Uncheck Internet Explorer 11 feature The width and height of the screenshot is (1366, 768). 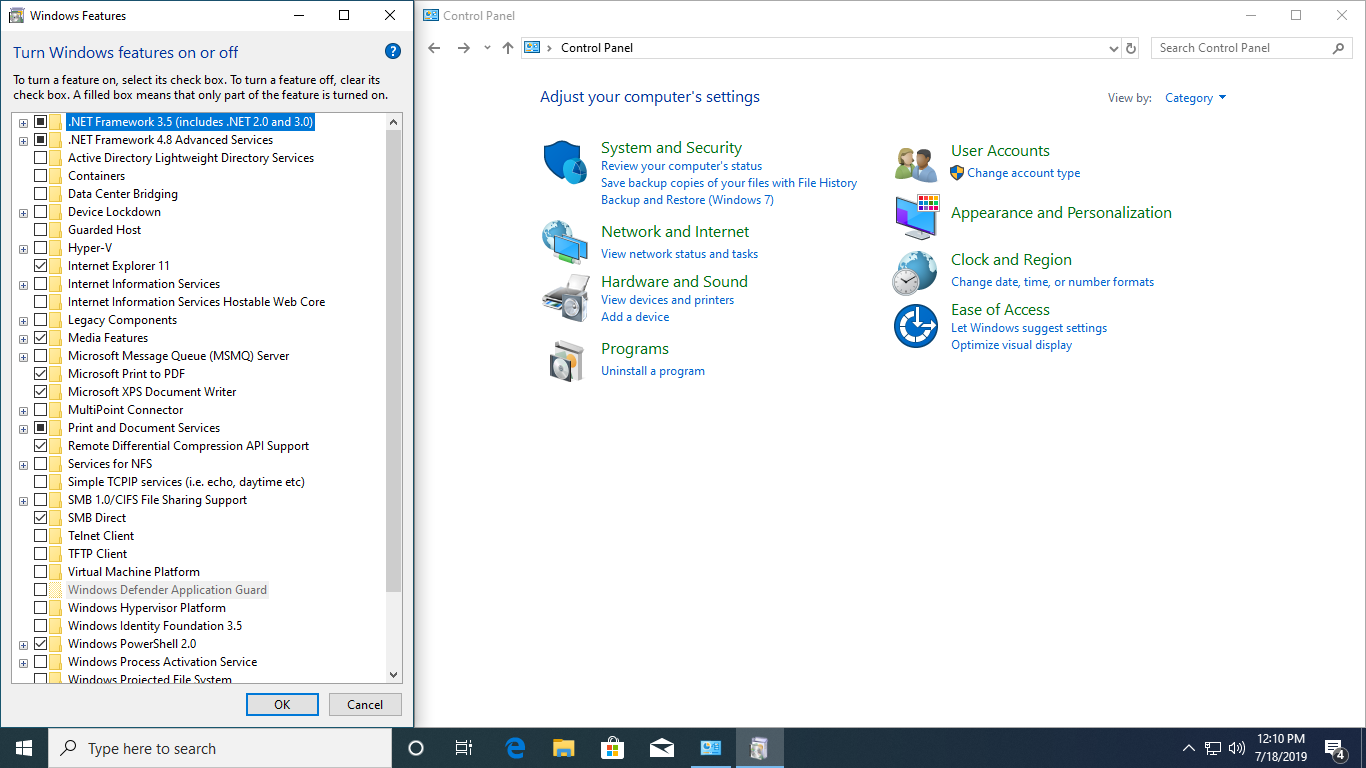(x=40, y=266)
